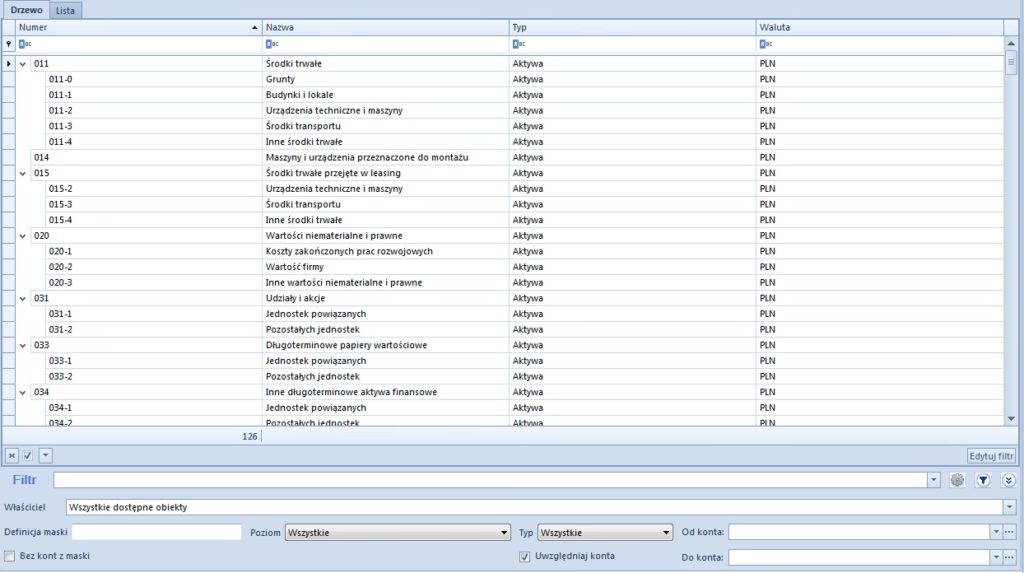Uncheck the Uwzględniaj konta checkbox

pos(524,556)
